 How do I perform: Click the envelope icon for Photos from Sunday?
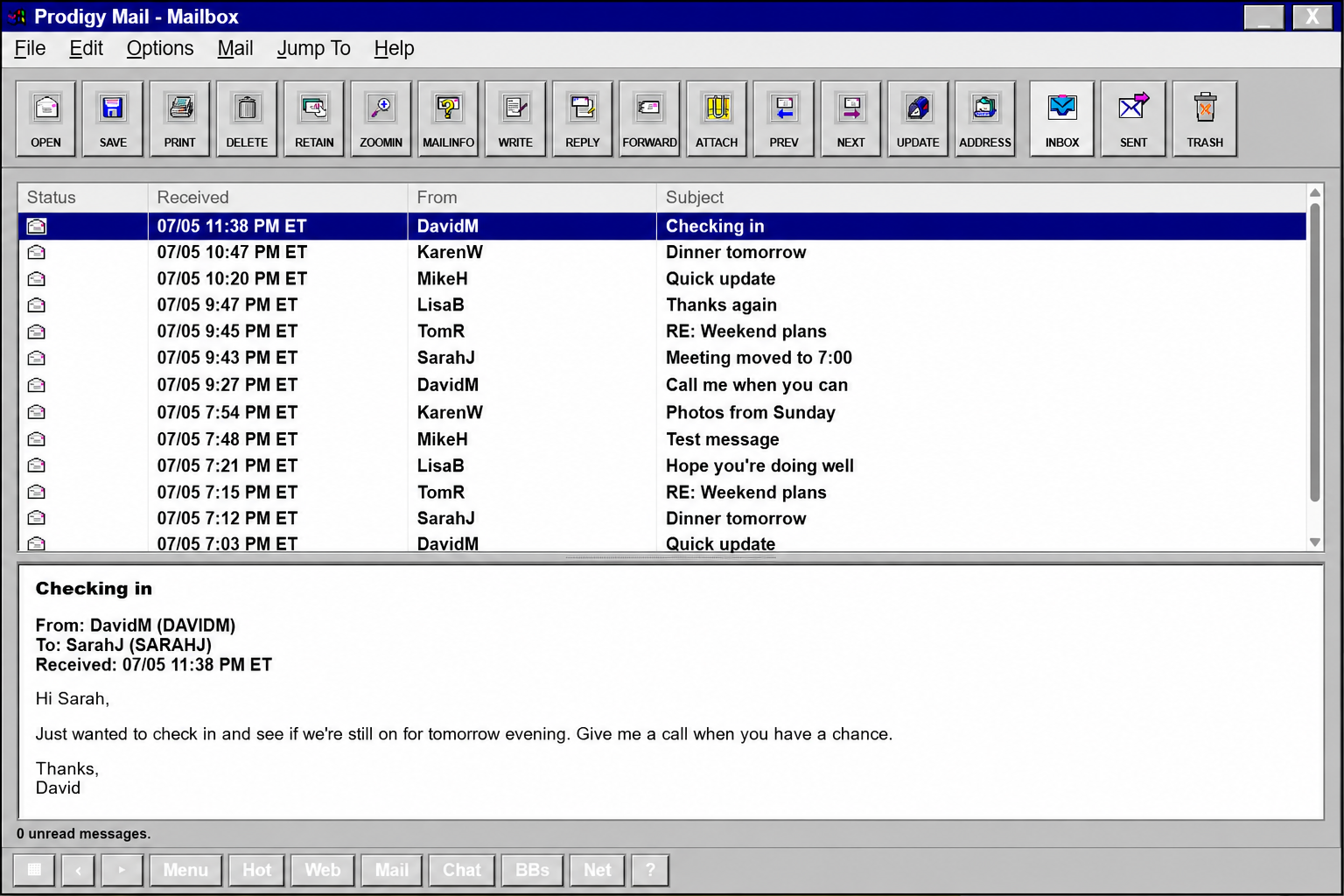click(x=37, y=412)
